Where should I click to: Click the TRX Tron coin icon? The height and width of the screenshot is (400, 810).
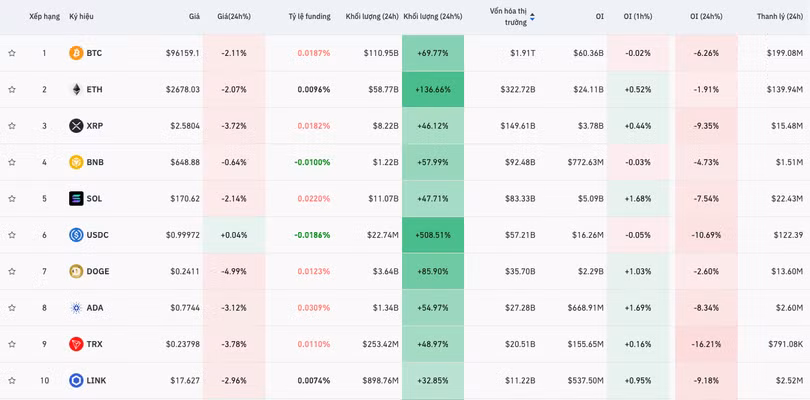coord(76,344)
